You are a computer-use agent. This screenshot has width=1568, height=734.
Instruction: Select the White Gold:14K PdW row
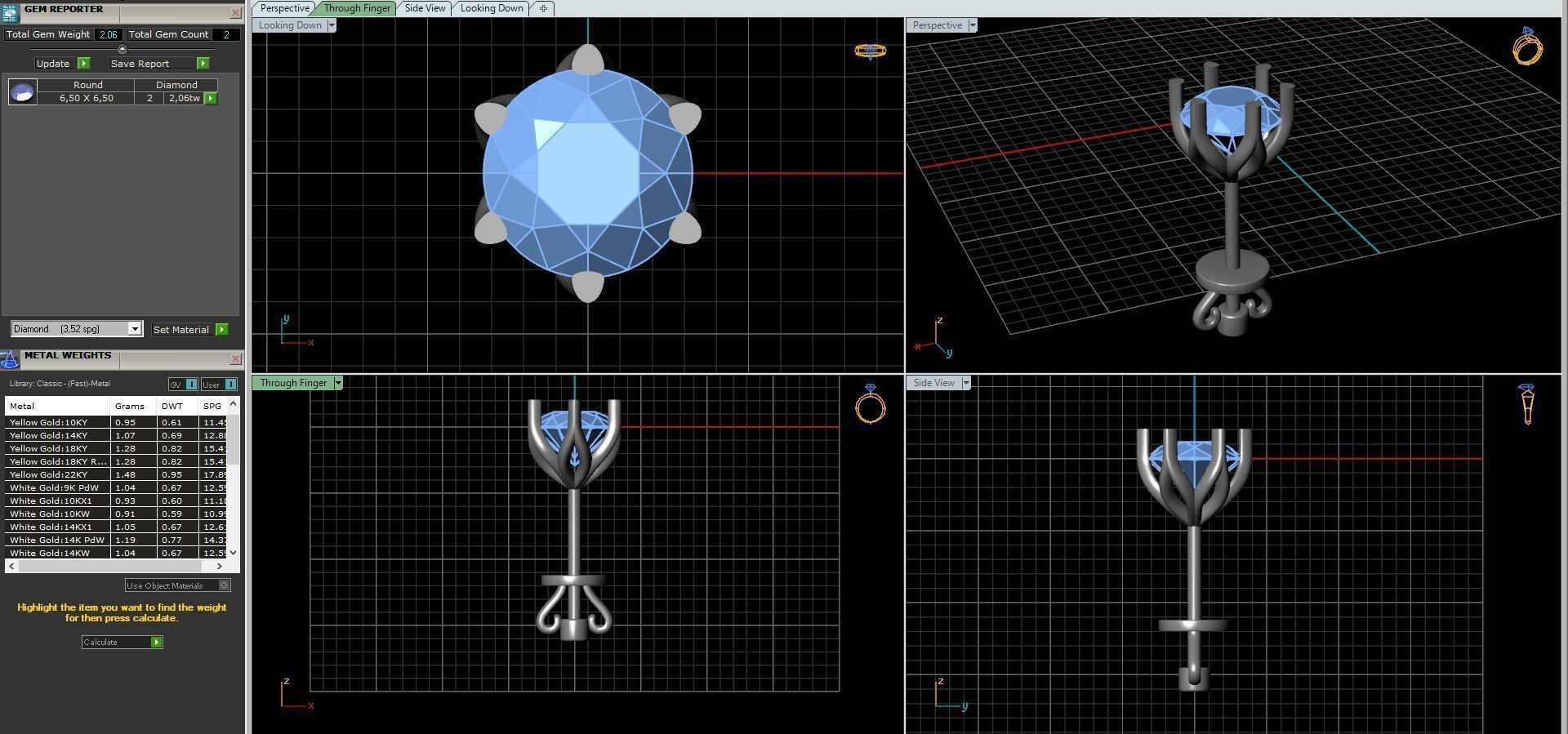(x=116, y=540)
